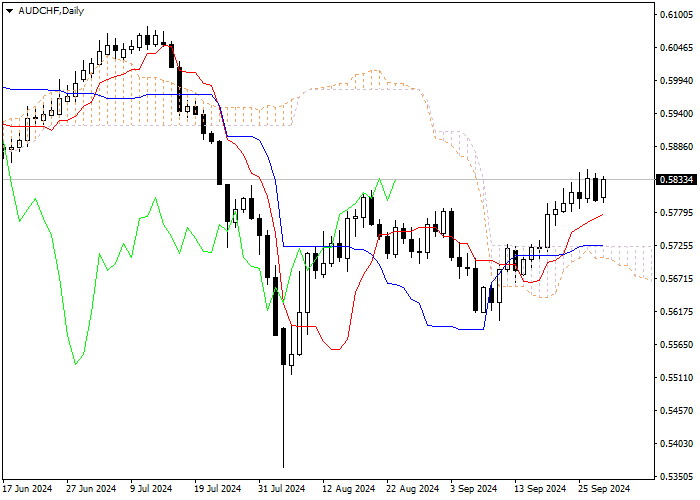Image resolution: width=700 pixels, height=500 pixels.
Task: Click the 0.57255 price axis label
Action: click(x=676, y=246)
